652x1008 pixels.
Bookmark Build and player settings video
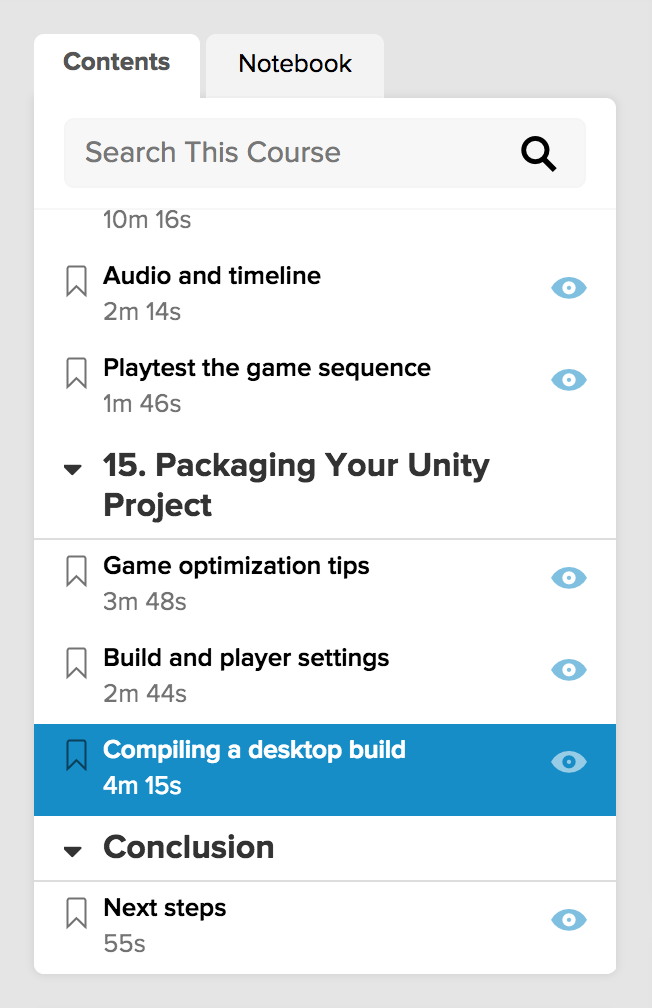click(77, 663)
